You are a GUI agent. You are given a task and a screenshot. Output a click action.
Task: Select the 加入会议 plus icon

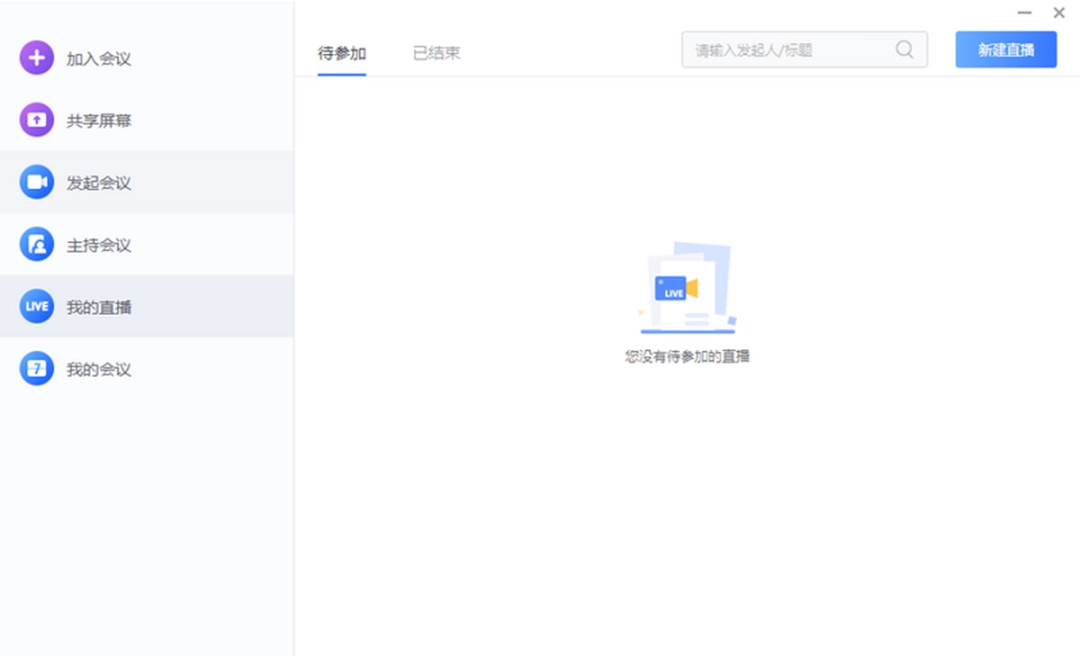coord(36,58)
